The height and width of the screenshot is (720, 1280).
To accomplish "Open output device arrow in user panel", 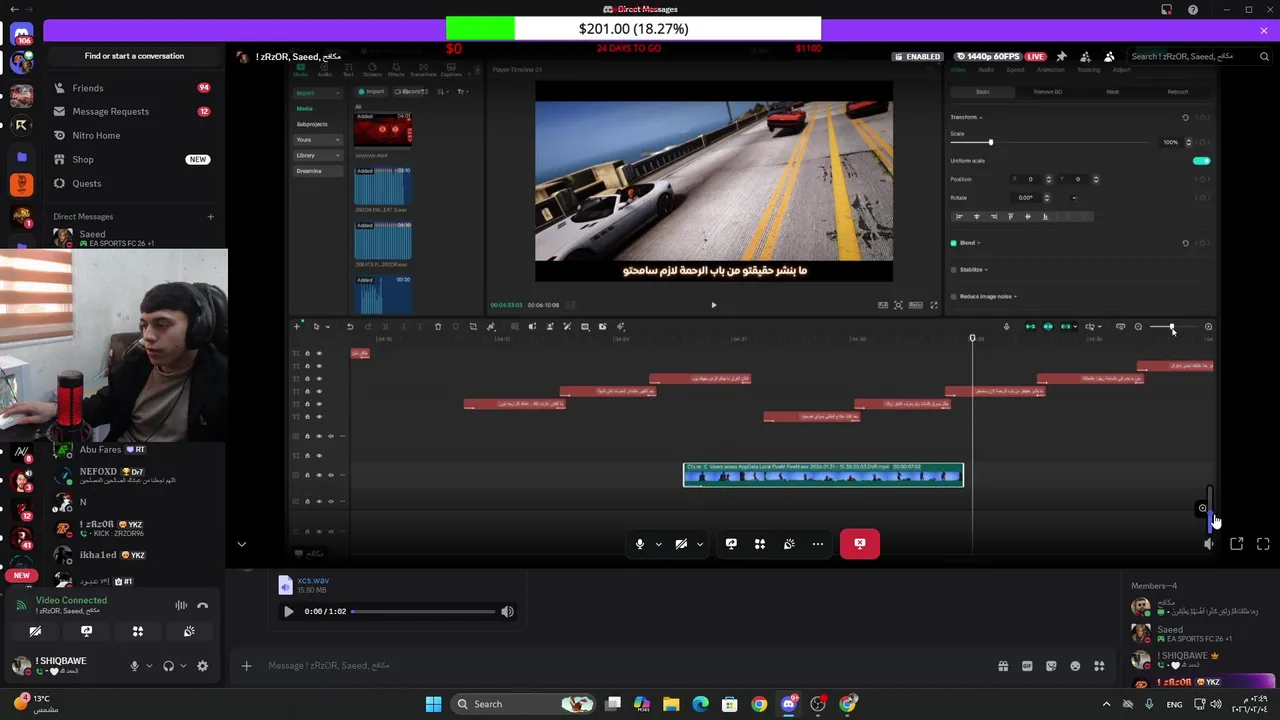I will [182, 666].
